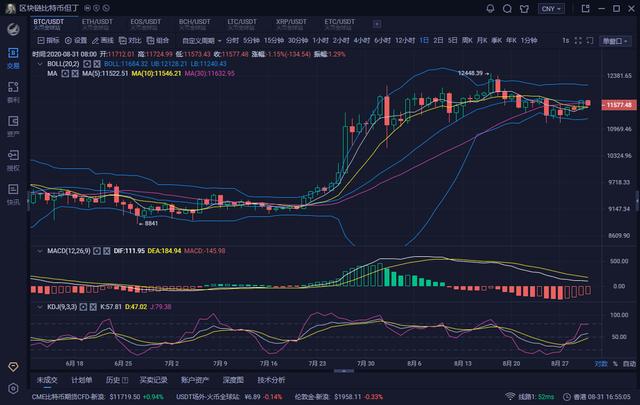
Task: Click the plus icon to add pair tab
Action: tap(377, 24)
